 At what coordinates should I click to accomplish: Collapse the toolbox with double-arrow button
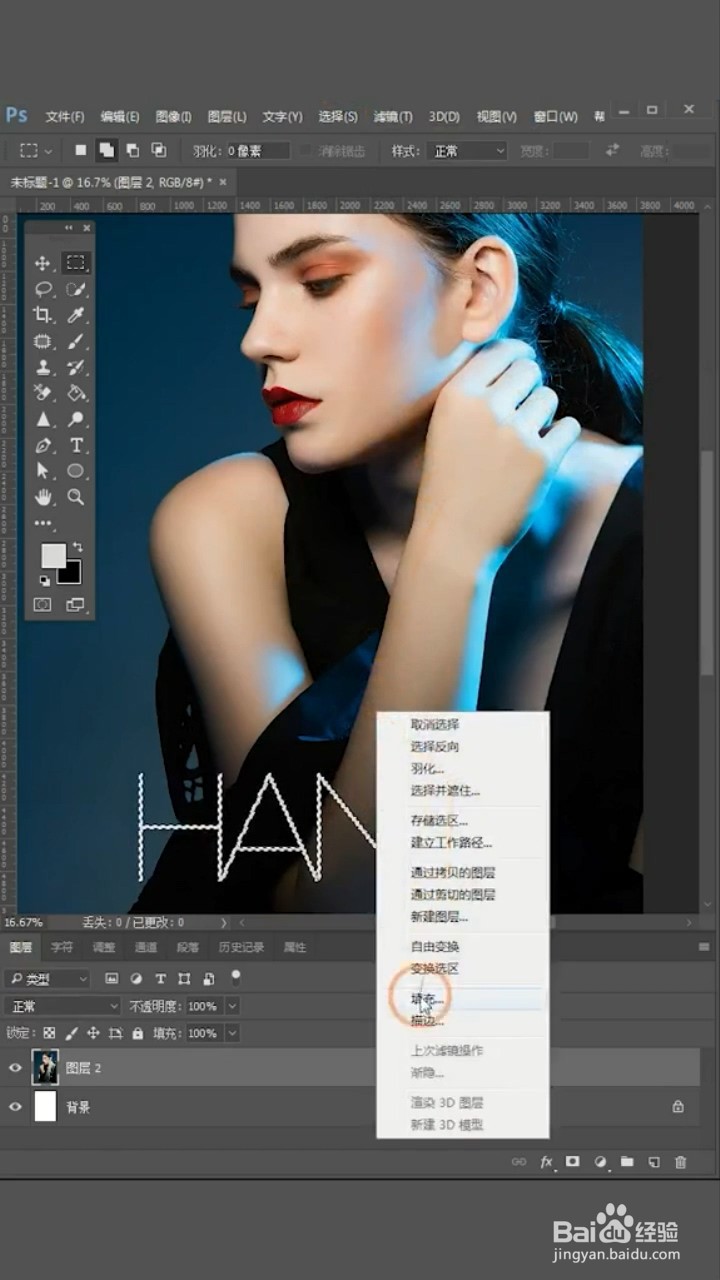point(69,228)
